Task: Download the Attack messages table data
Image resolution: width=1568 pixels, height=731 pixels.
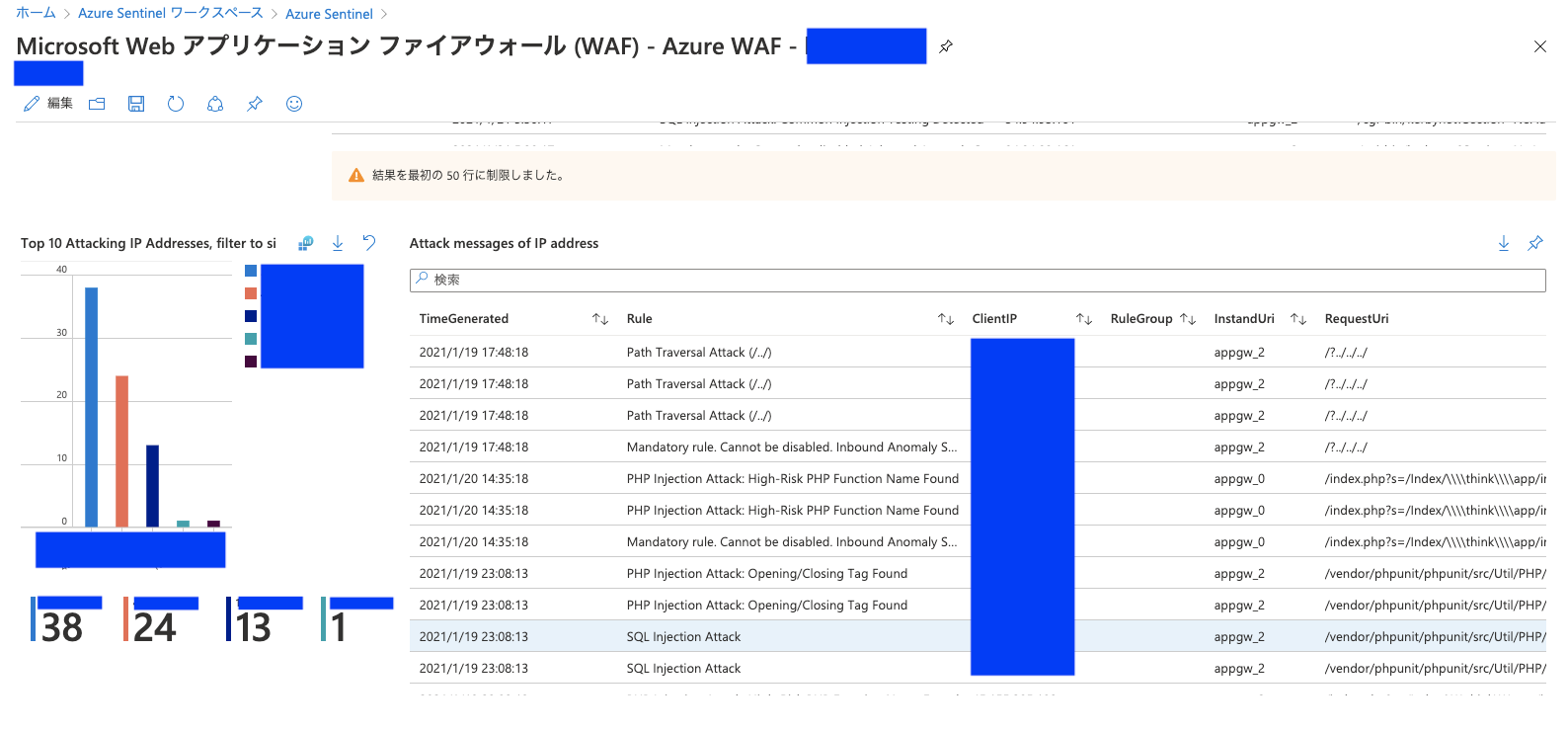Action: [1504, 243]
